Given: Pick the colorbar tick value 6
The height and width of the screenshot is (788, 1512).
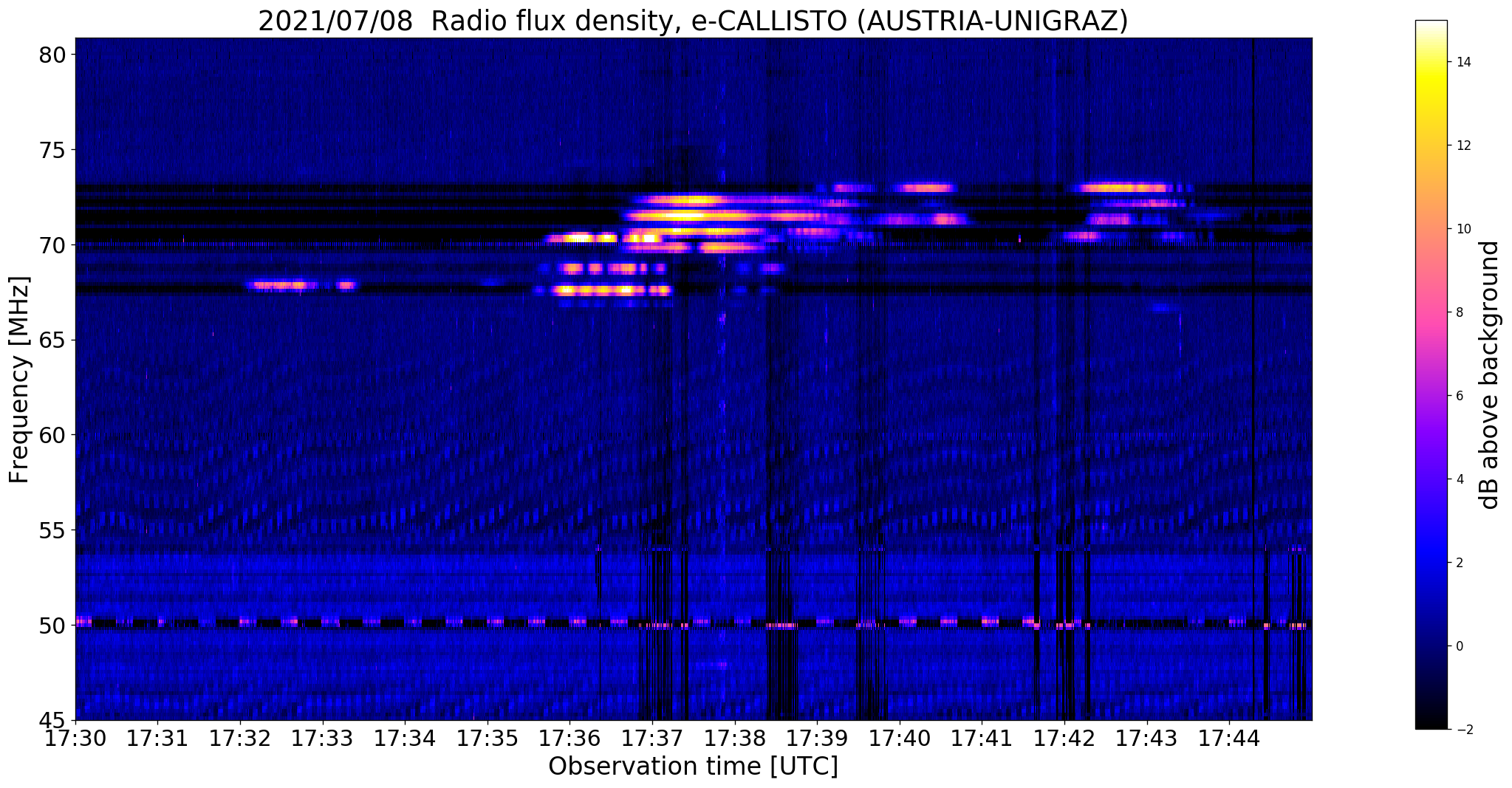Looking at the screenshot, I should [1462, 396].
